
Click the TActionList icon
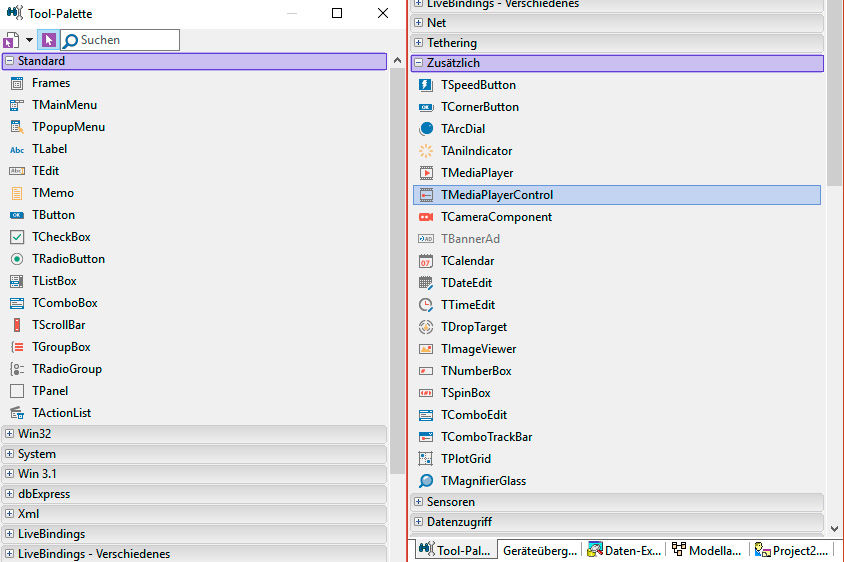(17, 413)
